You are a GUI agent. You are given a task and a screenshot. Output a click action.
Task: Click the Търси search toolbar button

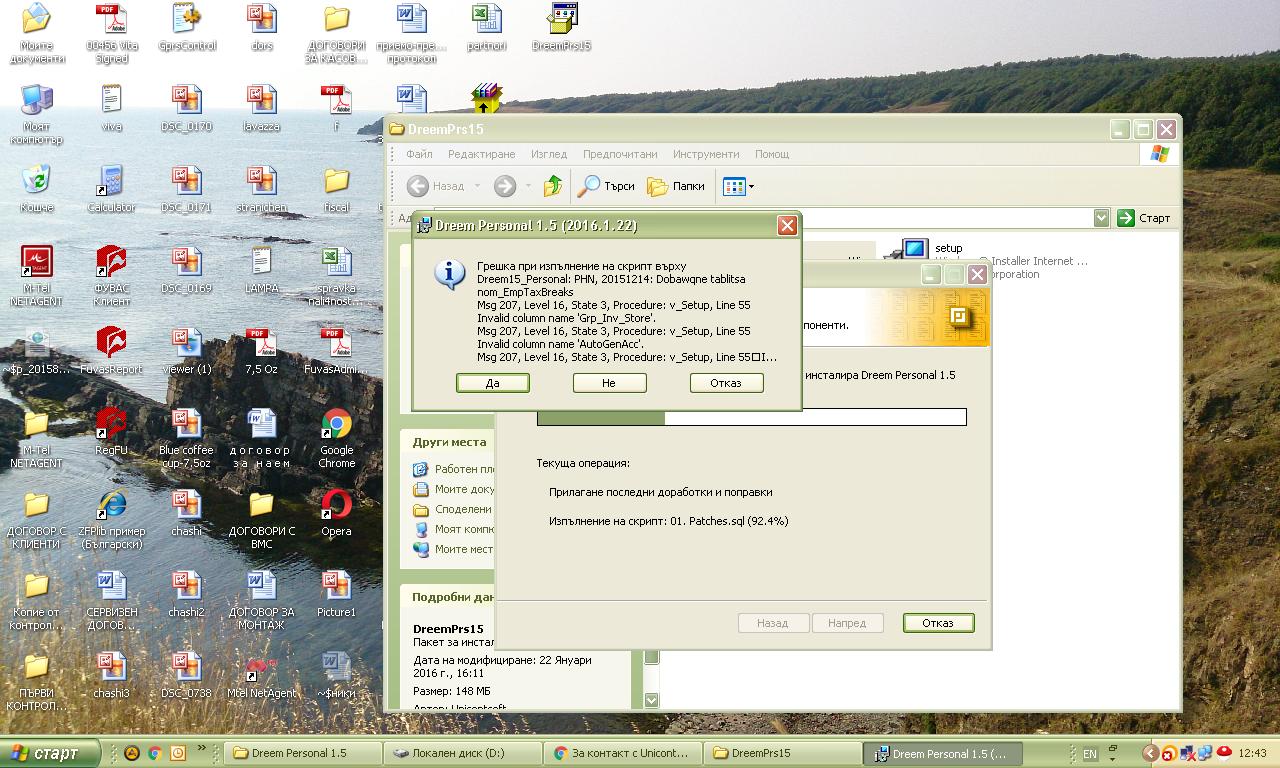click(x=607, y=186)
